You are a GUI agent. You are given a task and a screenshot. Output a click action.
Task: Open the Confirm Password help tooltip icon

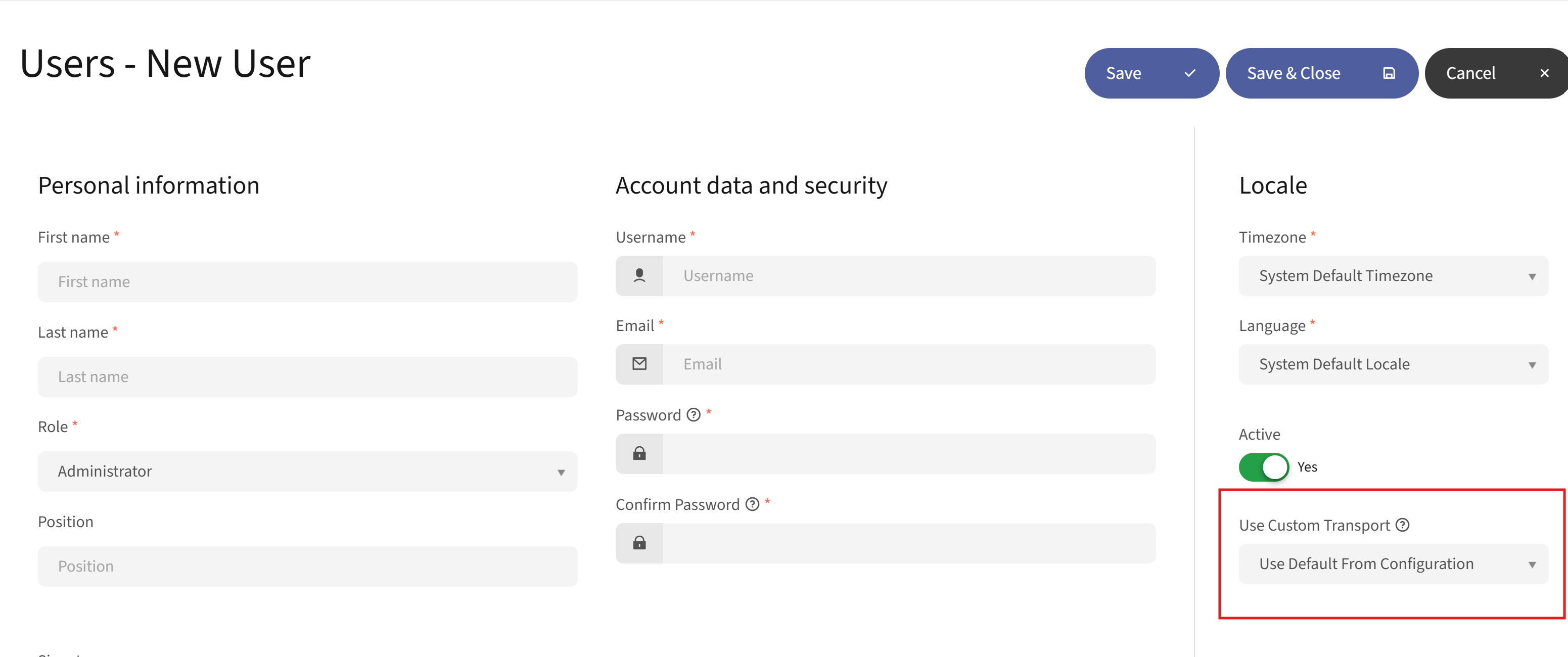(752, 504)
